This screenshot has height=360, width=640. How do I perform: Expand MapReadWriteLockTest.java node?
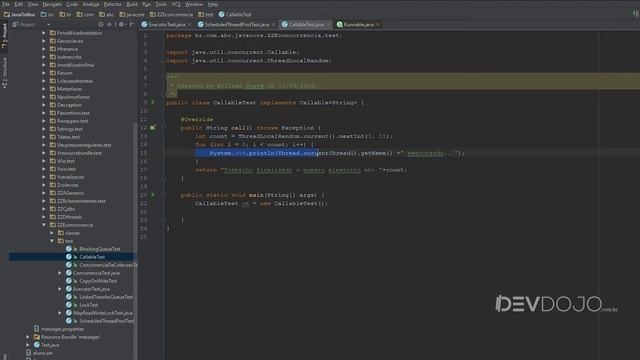click(x=60, y=313)
